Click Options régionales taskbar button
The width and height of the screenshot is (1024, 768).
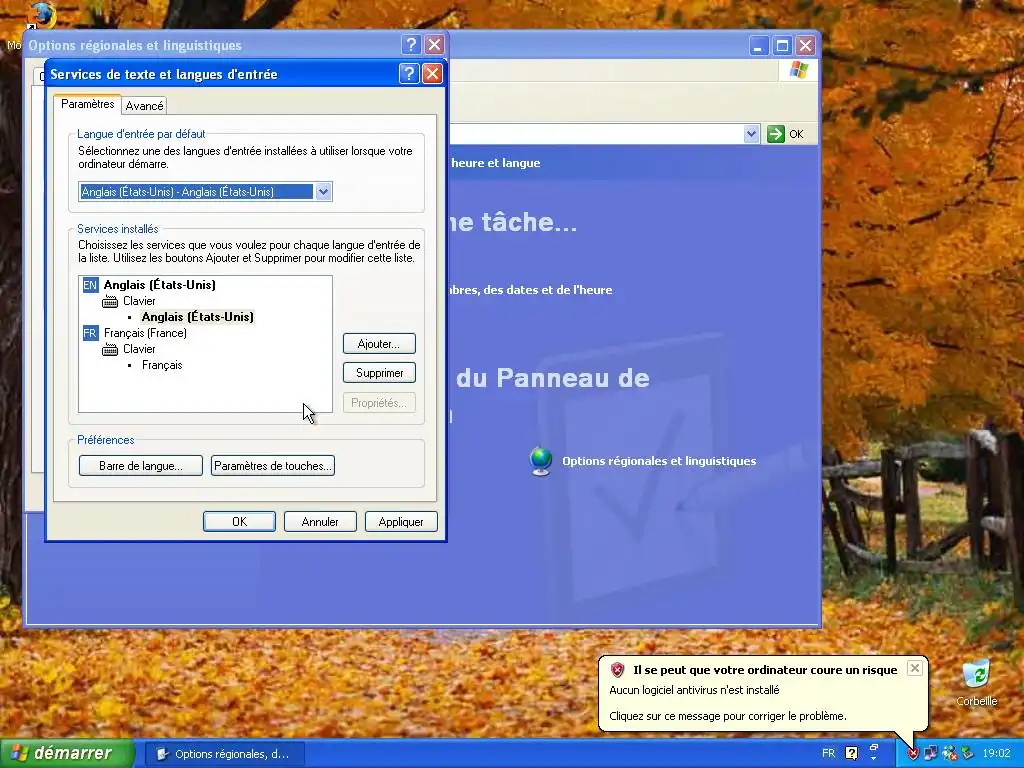tap(223, 754)
